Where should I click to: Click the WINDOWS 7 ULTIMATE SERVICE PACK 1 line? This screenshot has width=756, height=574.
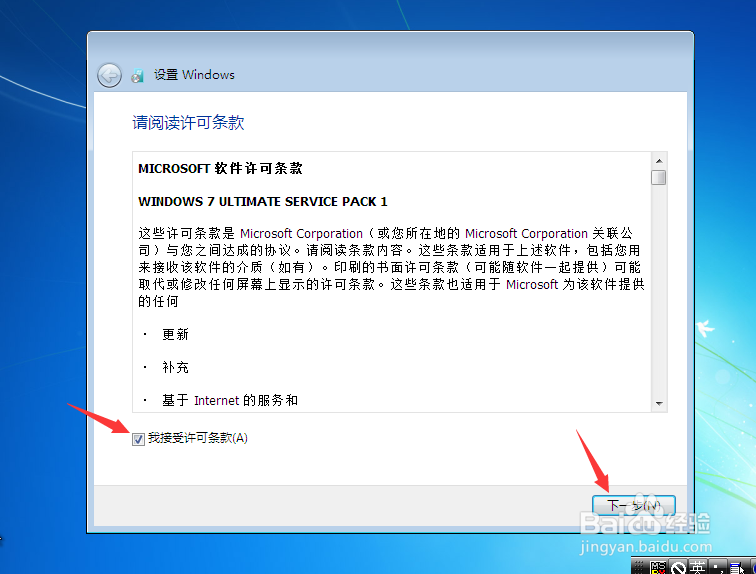click(263, 201)
